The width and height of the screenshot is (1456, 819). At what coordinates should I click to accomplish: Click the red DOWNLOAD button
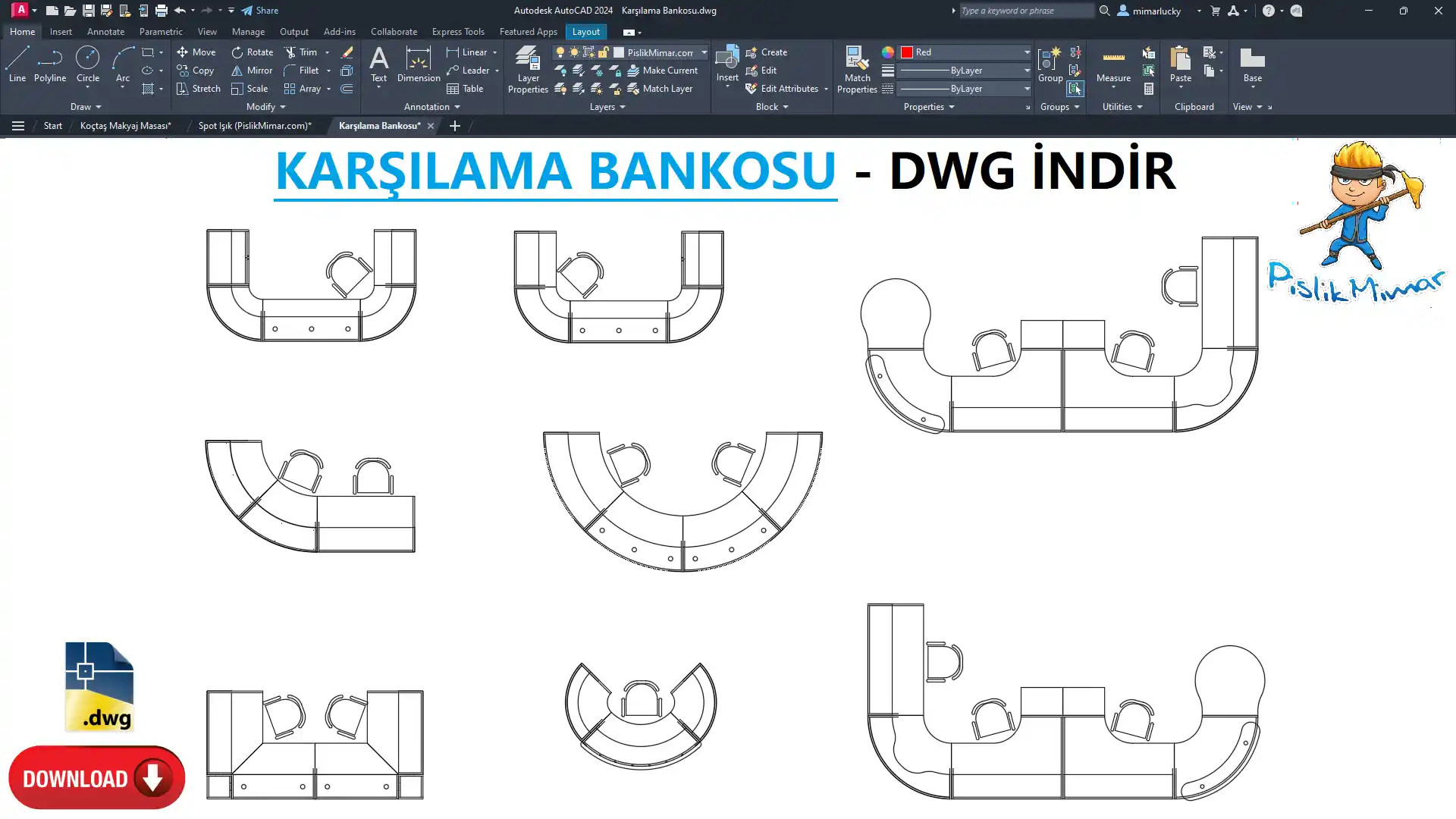click(96, 778)
